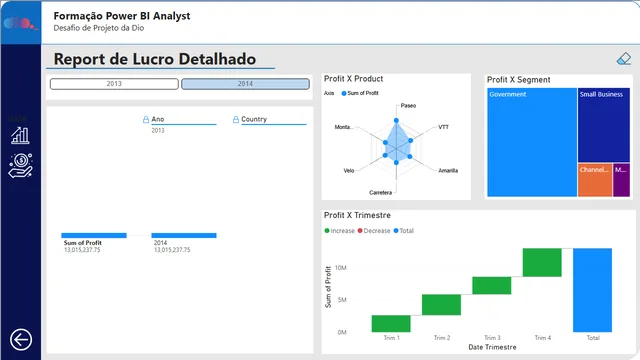
Task: Click Sum of Profit radar legend item
Action: click(360, 93)
